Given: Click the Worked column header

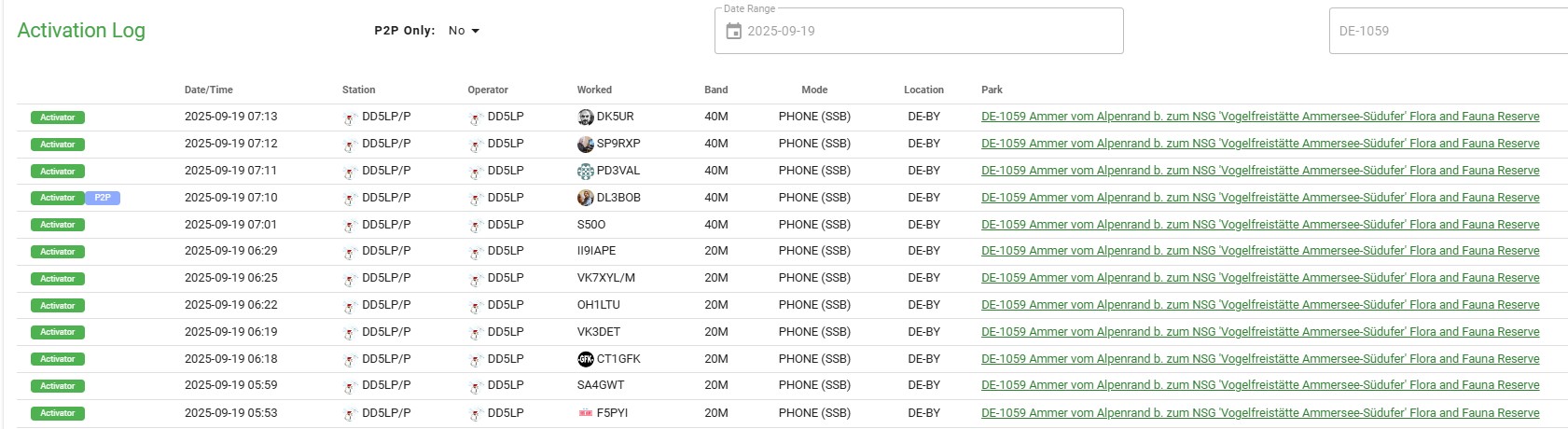Looking at the screenshot, I should (594, 90).
